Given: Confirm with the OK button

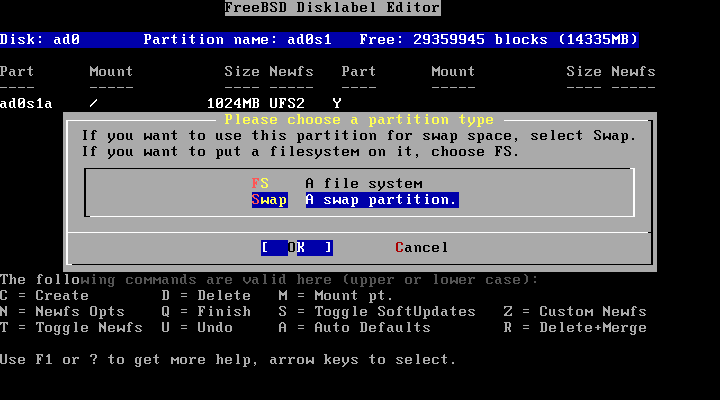Looking at the screenshot, I should pyautogui.click(x=297, y=248).
